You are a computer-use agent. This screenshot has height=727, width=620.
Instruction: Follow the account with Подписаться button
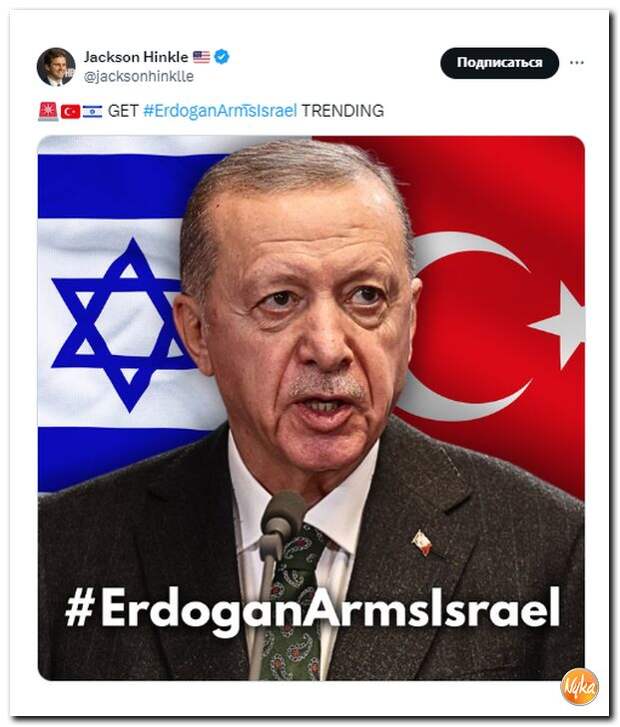coord(499,63)
